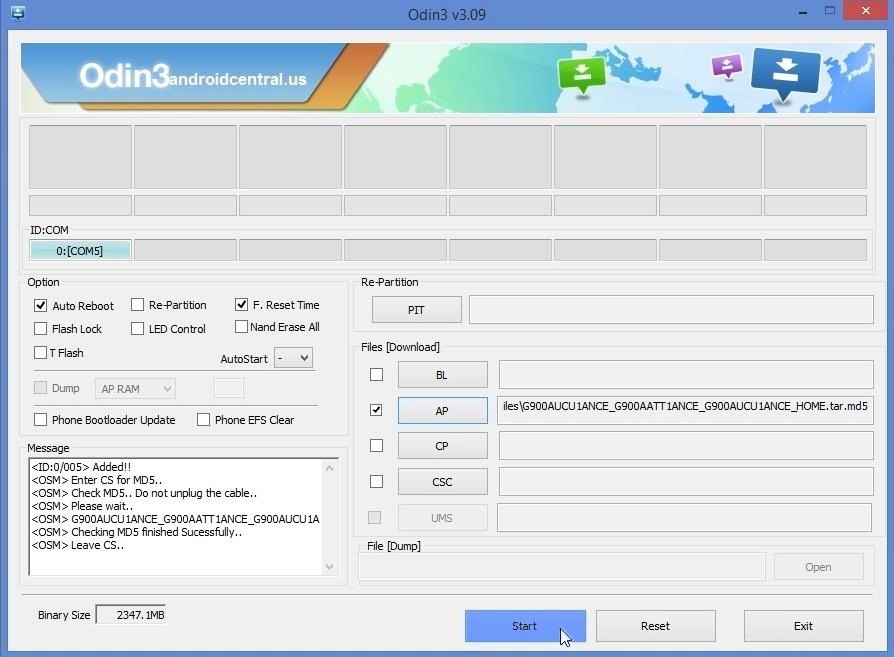Image resolution: width=894 pixels, height=657 pixels.
Task: Click the CSC file path field
Action: point(686,481)
